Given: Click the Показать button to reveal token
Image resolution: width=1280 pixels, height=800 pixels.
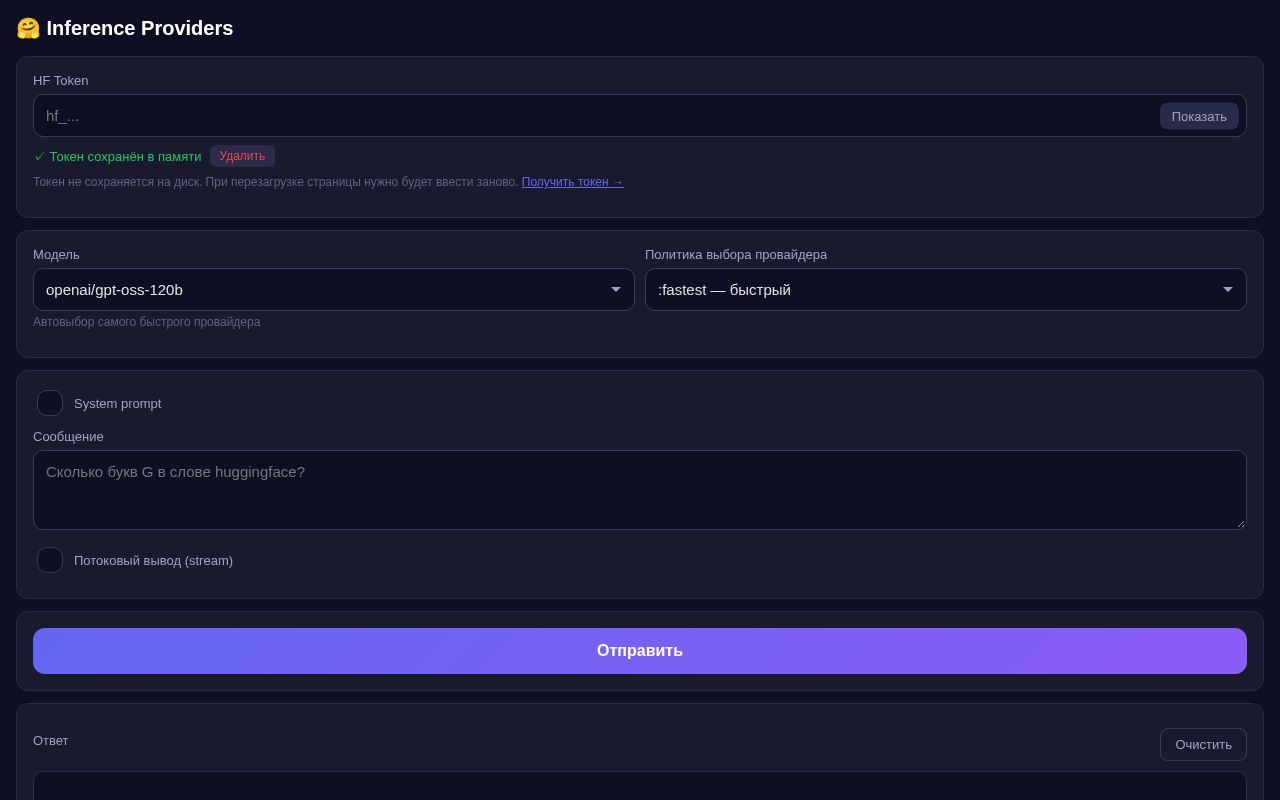Looking at the screenshot, I should pyautogui.click(x=1199, y=116).
